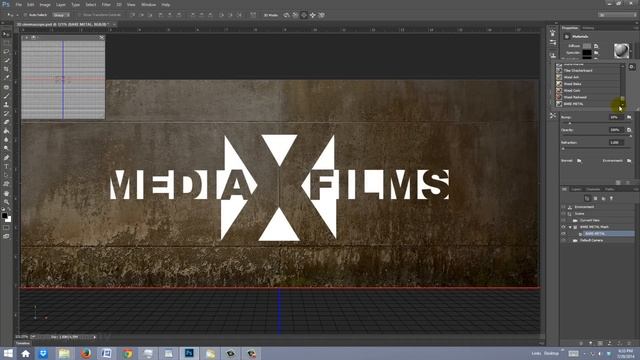Screen dimensions: 640x360
Task: Filter 3D panel by meshes
Action: 595,198
